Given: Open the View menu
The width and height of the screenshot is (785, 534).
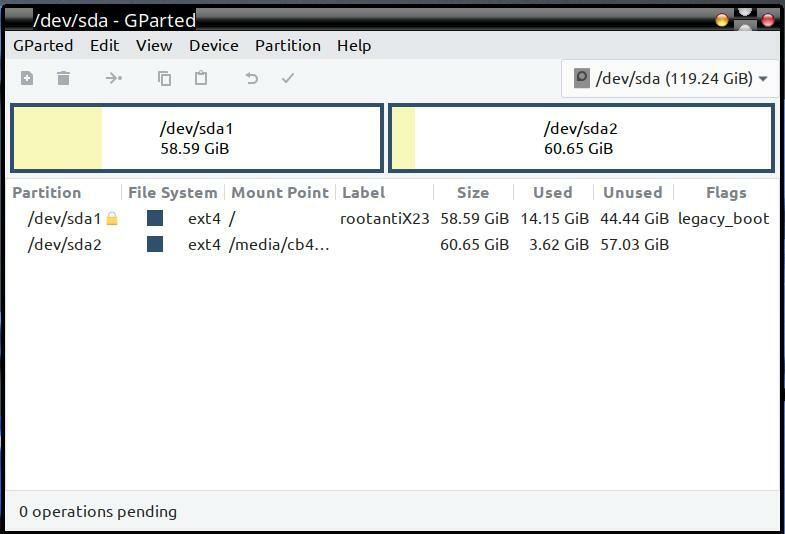Looking at the screenshot, I should (154, 46).
